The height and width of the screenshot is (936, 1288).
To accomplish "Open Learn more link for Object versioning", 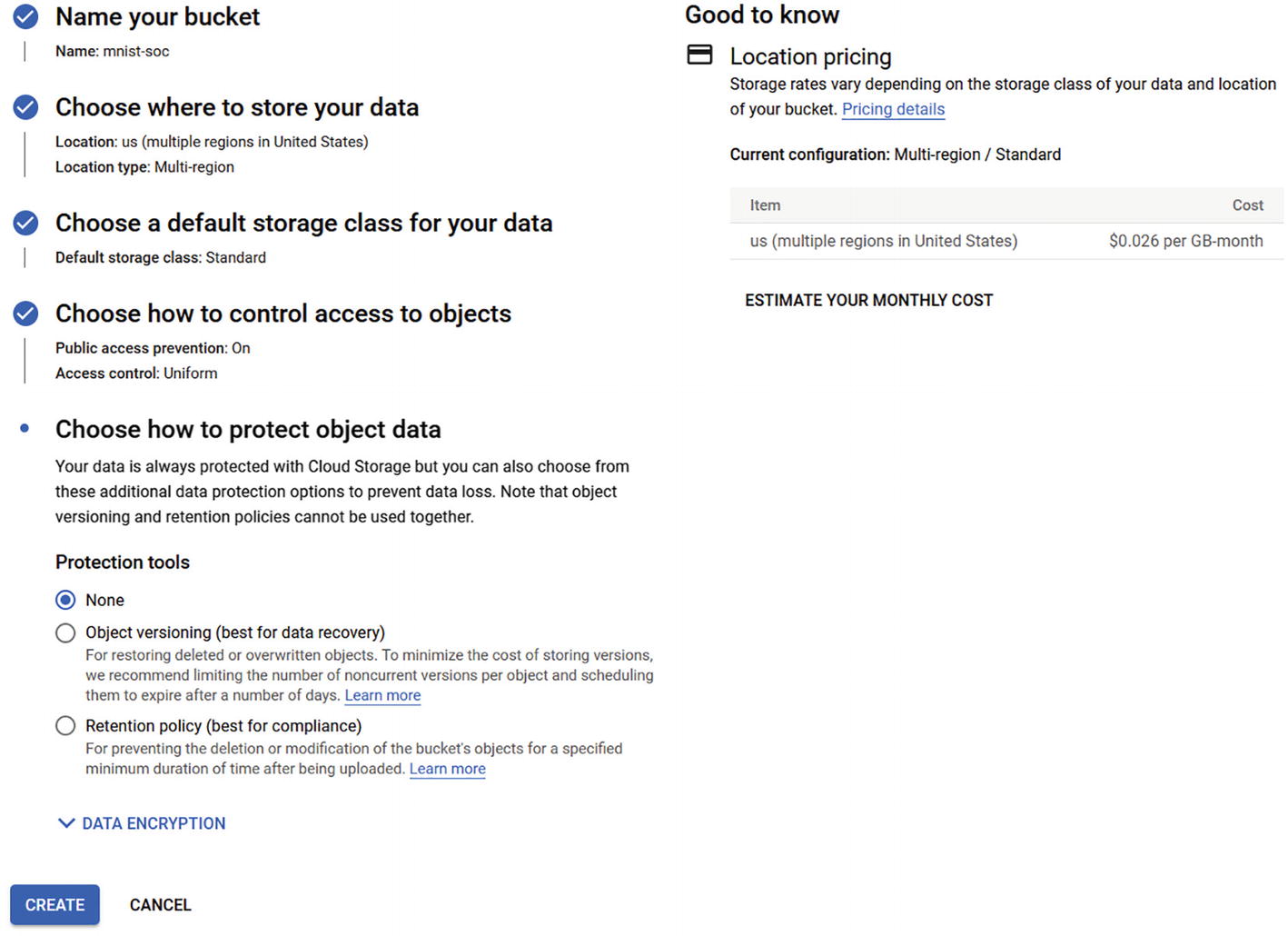I will click(382, 695).
